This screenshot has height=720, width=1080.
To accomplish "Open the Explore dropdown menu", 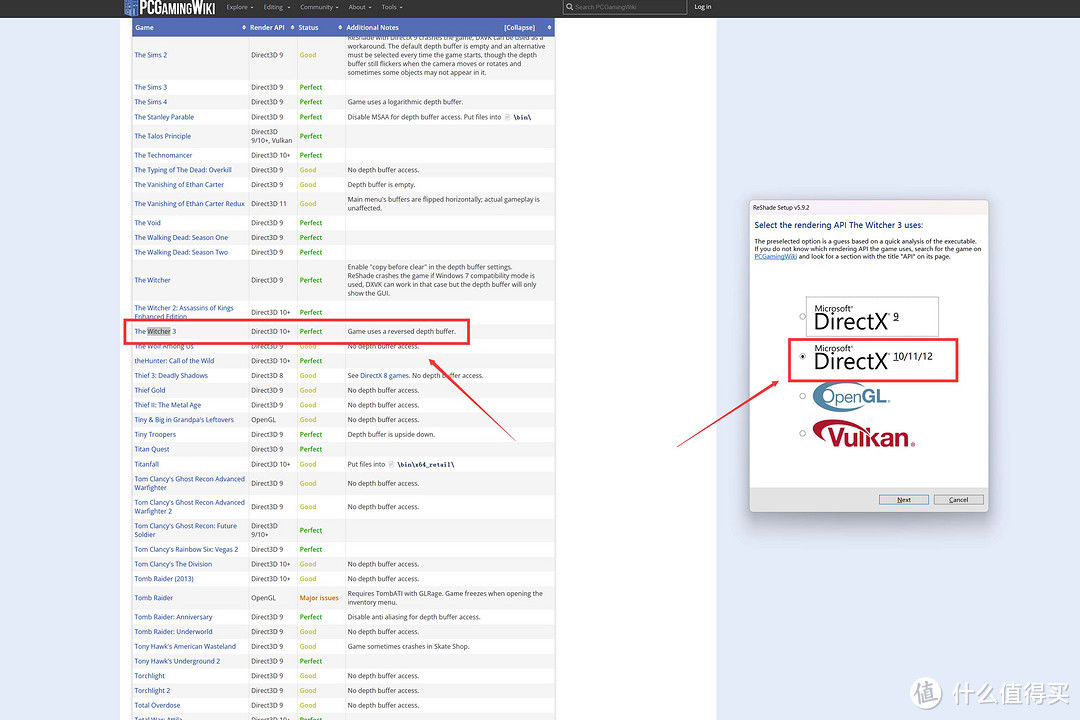I will click(x=240, y=7).
